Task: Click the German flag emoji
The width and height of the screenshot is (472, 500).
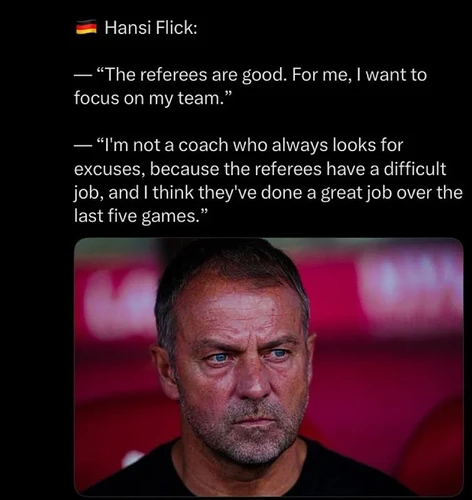Action: pos(86,27)
